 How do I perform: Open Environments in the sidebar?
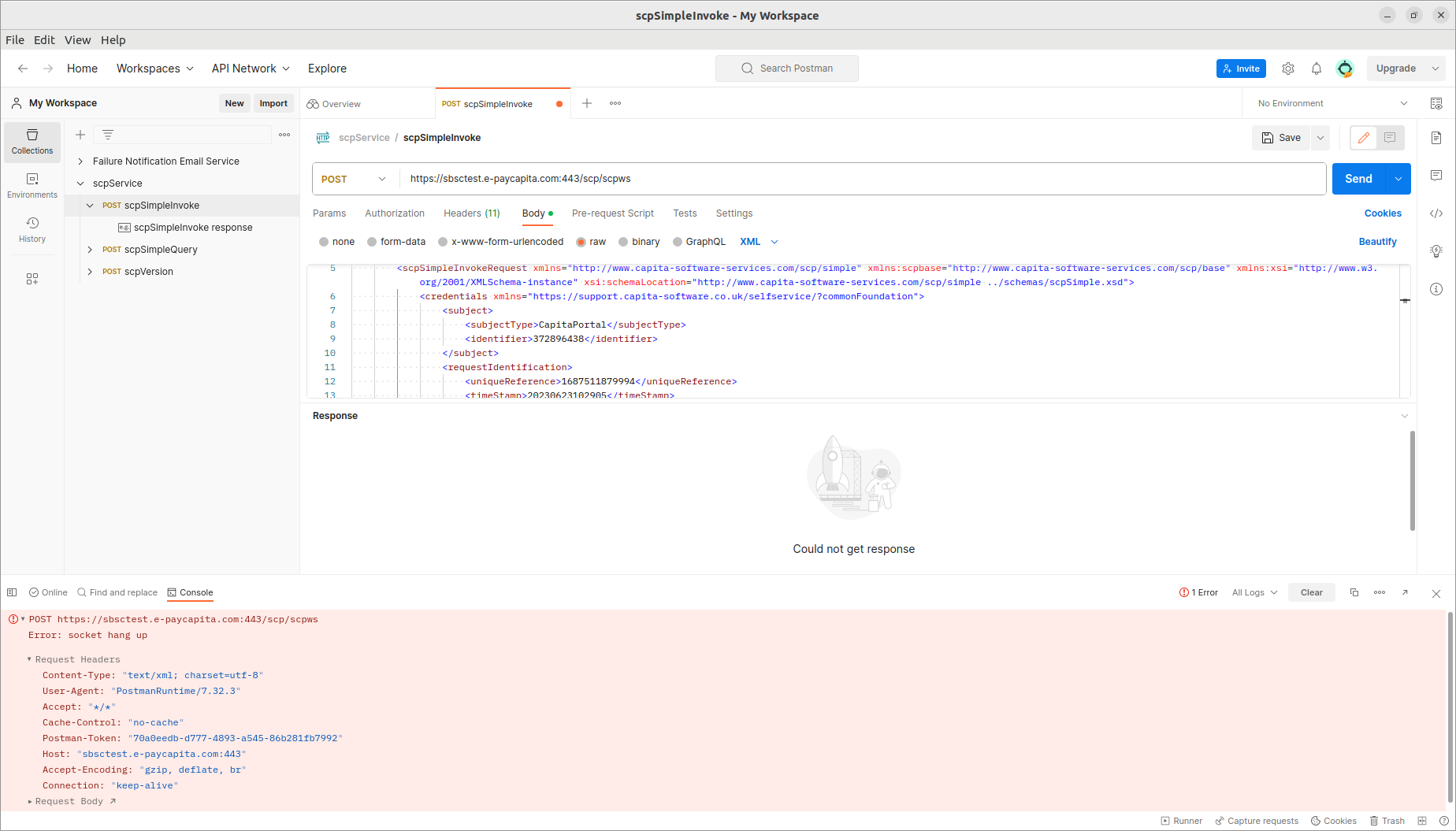pyautogui.click(x=32, y=186)
